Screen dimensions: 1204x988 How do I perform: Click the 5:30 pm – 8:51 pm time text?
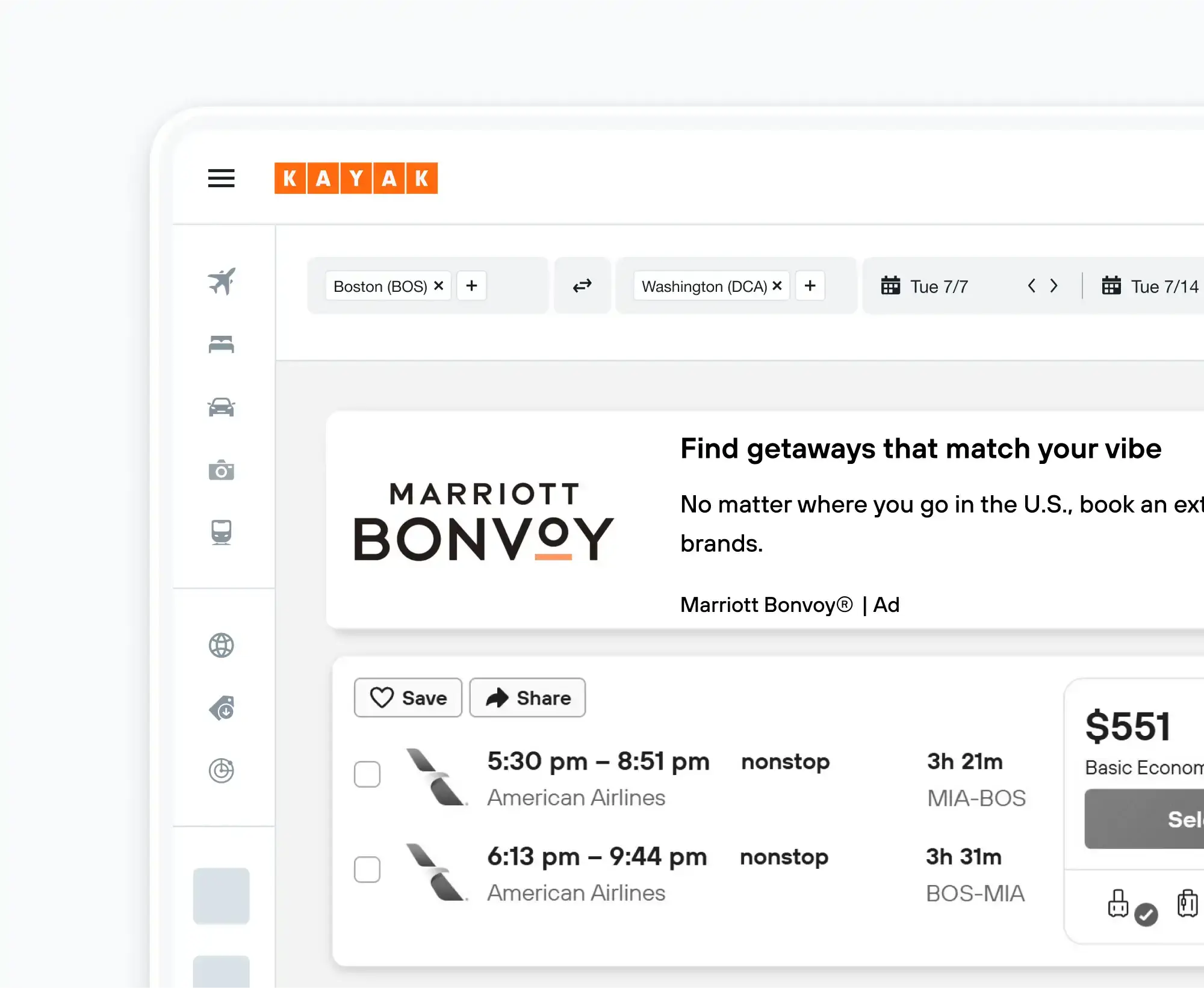click(x=598, y=762)
